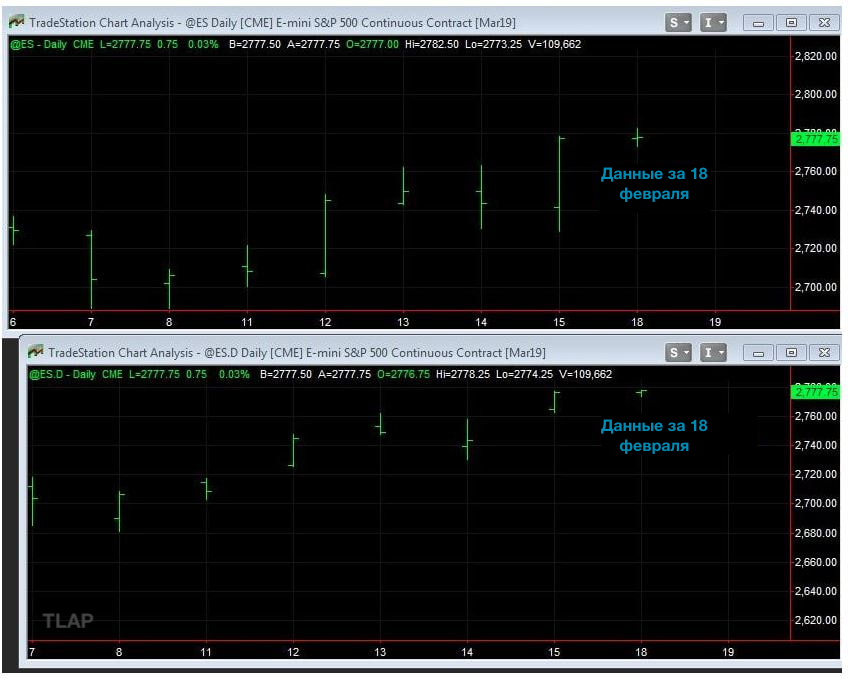Click date label 19 on @ES chart time axis
The width and height of the screenshot is (848, 679).
(x=715, y=322)
